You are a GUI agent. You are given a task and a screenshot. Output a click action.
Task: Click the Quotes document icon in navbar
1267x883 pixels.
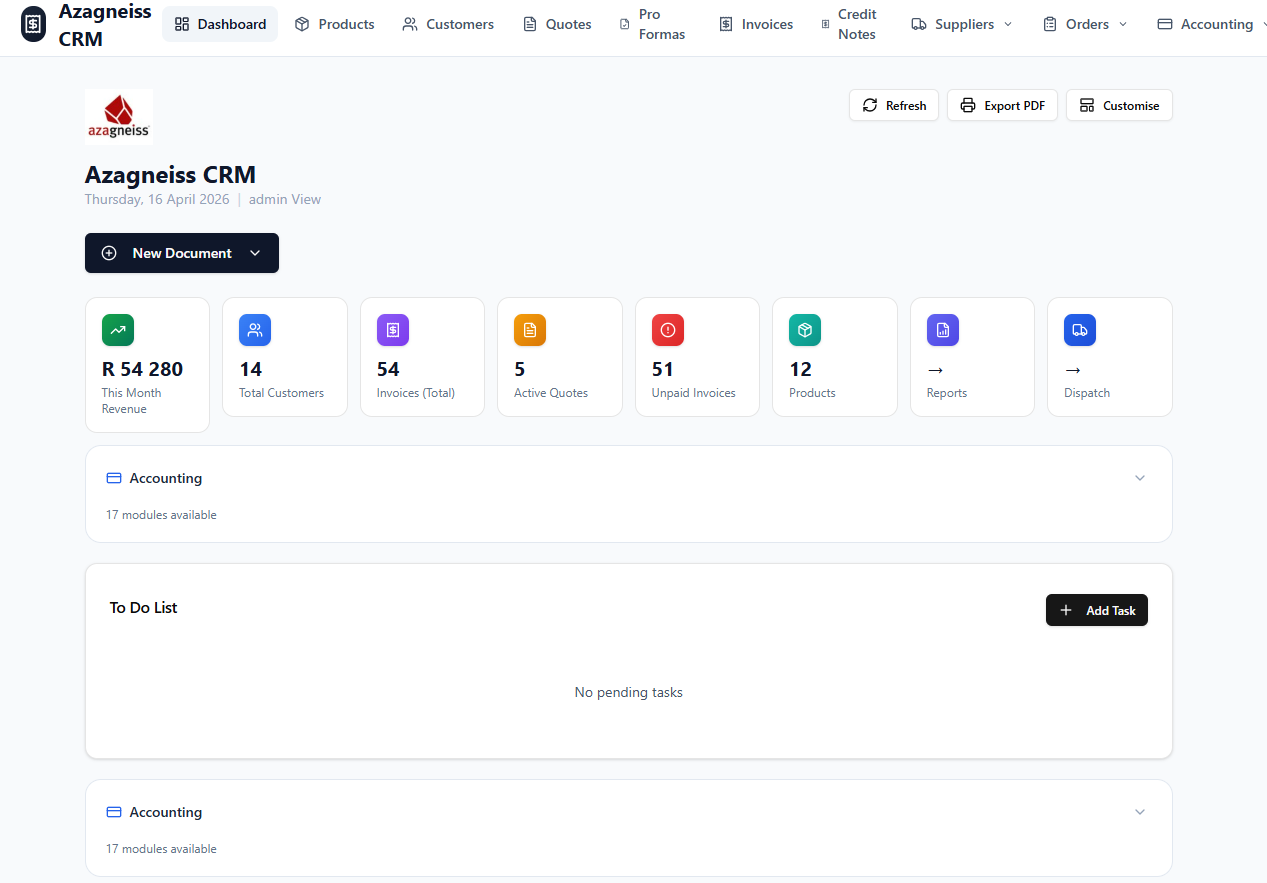(530, 24)
